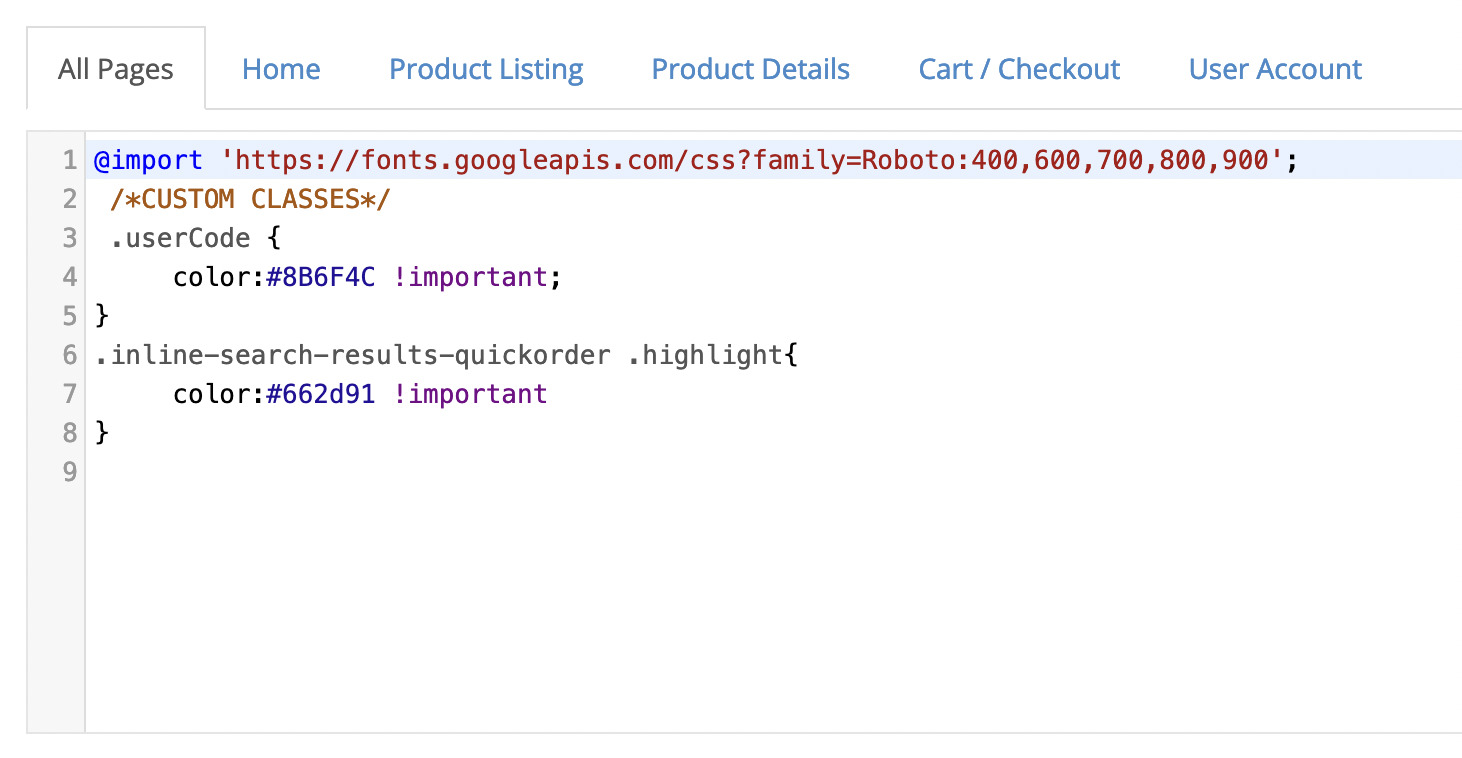Screen dimensions: 1462x758
Task: Click the #8B6F4C color value
Action: (320, 277)
